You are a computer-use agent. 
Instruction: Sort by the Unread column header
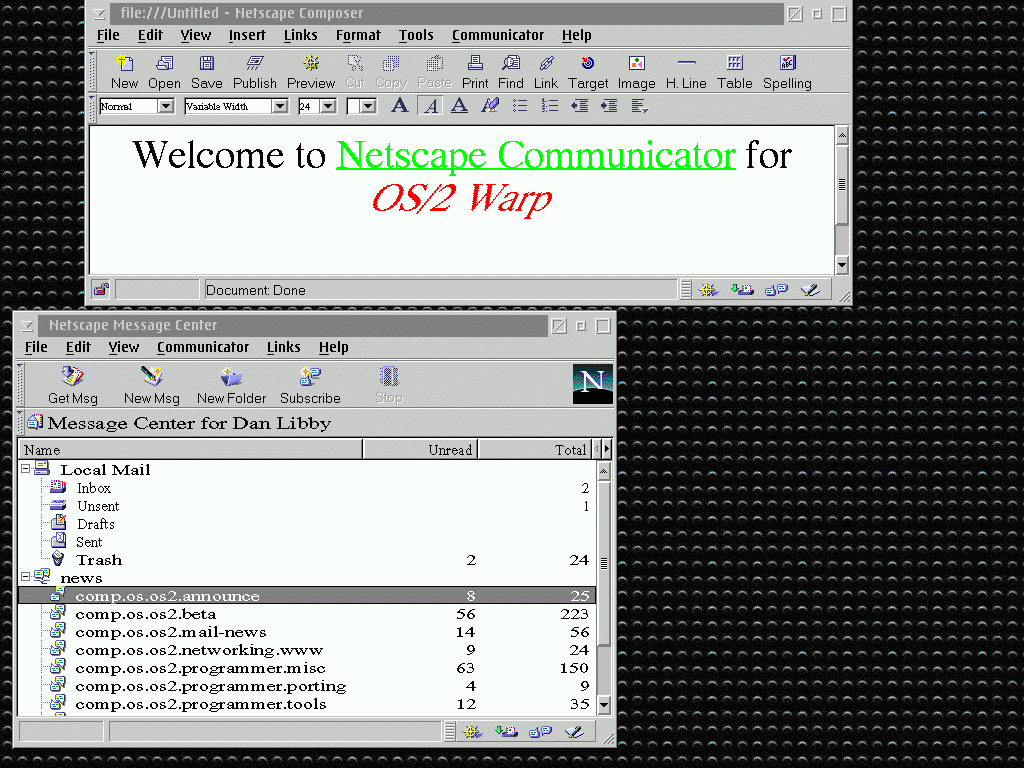click(x=421, y=449)
